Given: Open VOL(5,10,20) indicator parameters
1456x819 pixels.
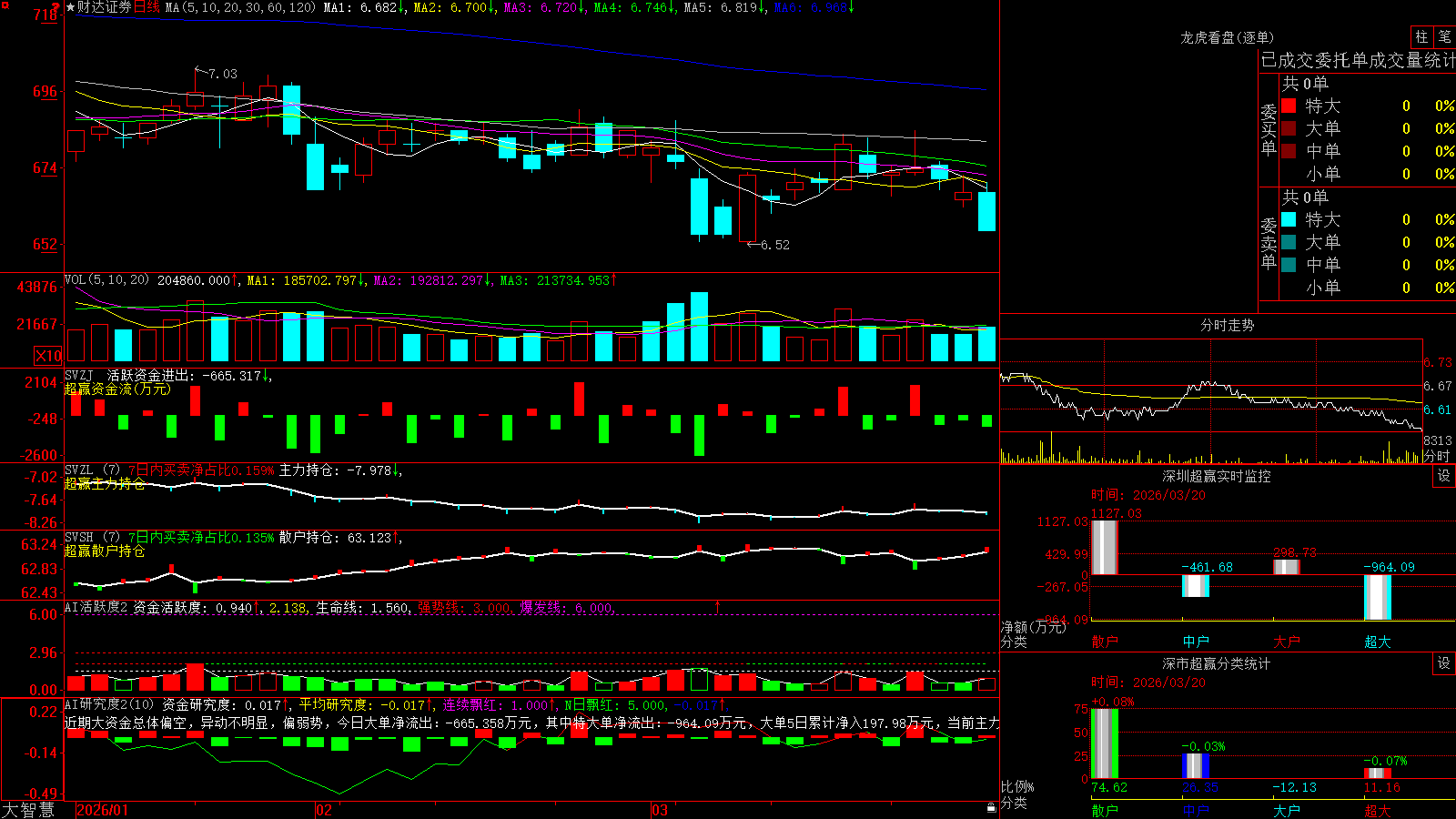Looking at the screenshot, I should coord(106,280).
